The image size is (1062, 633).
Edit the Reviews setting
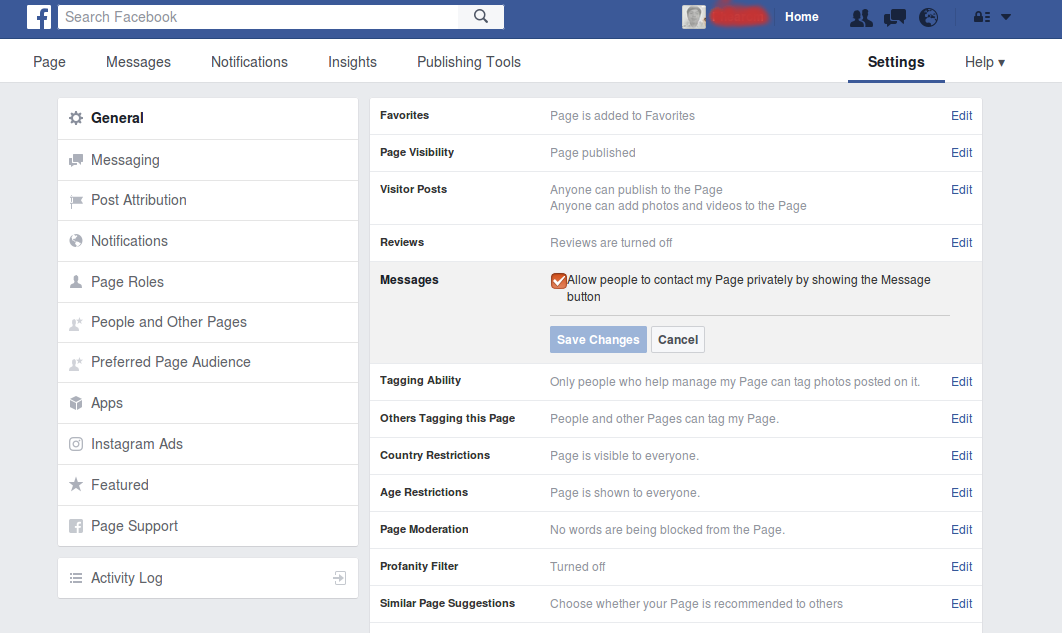click(961, 243)
